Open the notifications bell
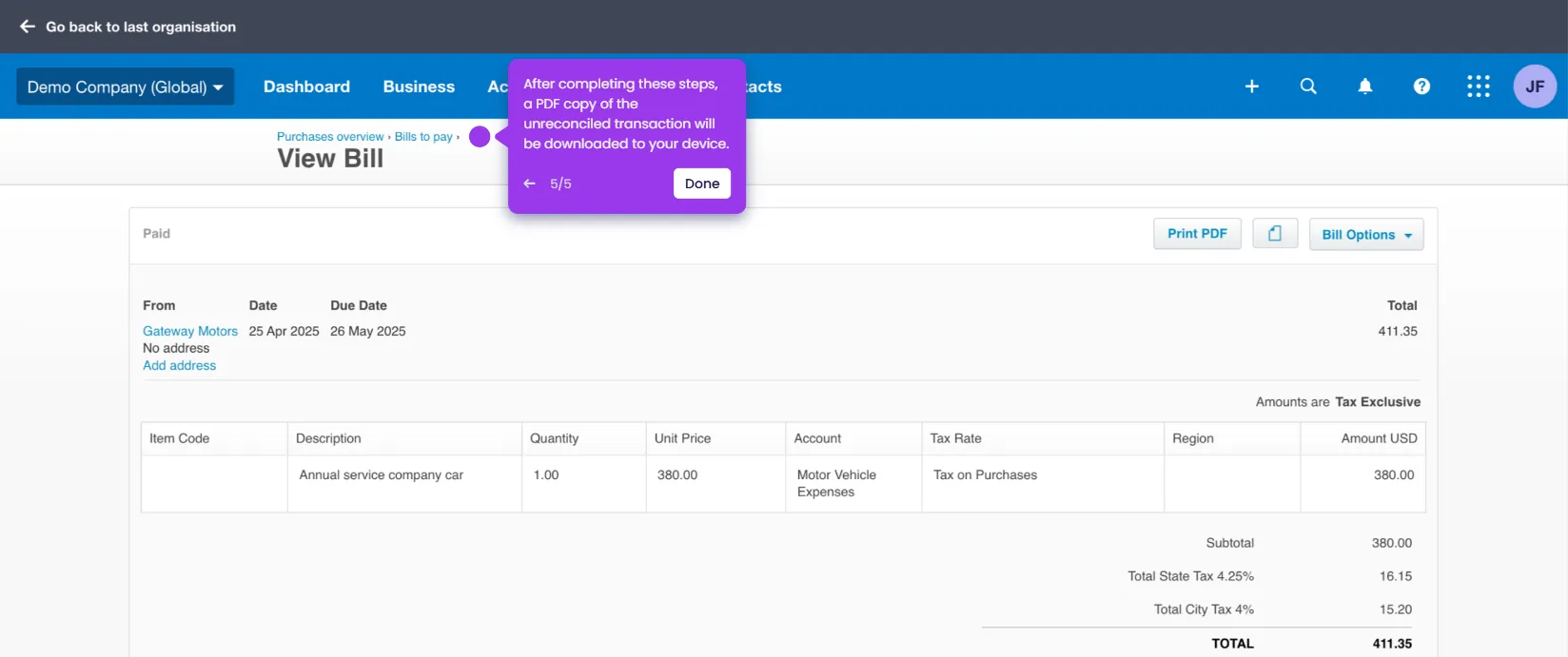The width and height of the screenshot is (1568, 657). [1365, 87]
